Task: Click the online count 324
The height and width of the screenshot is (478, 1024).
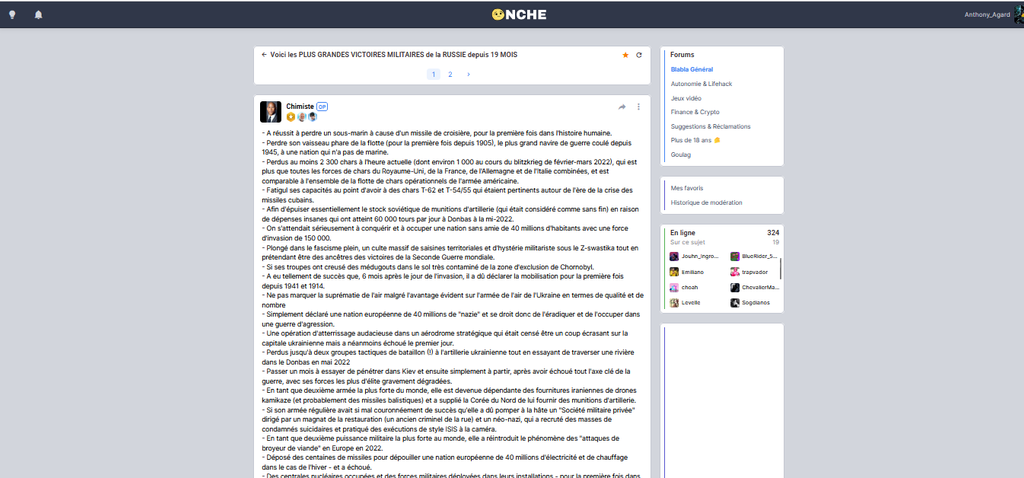Action: 773,232
